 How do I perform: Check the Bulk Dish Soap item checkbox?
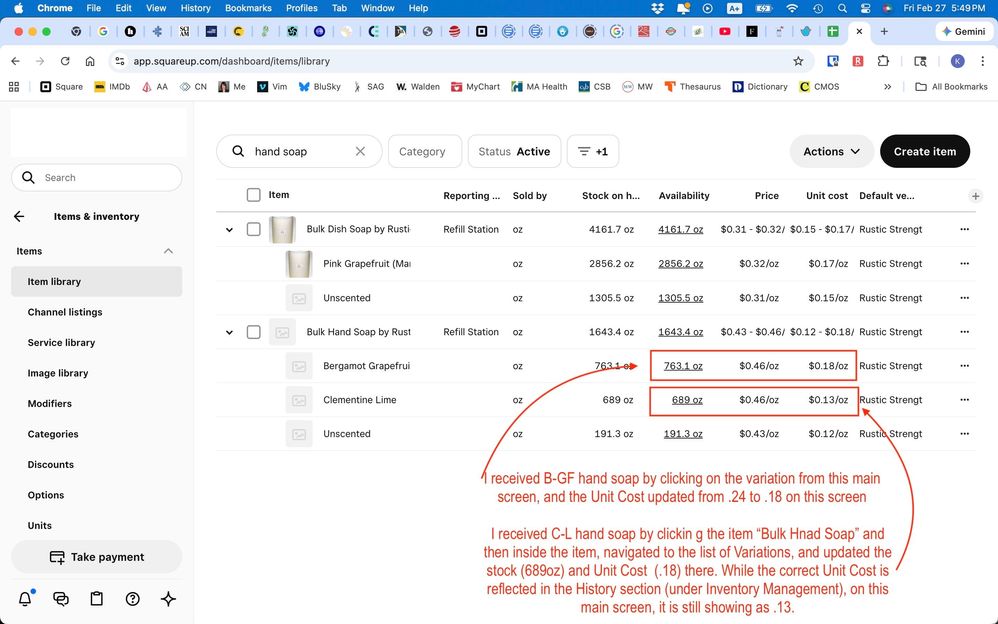(x=253, y=229)
